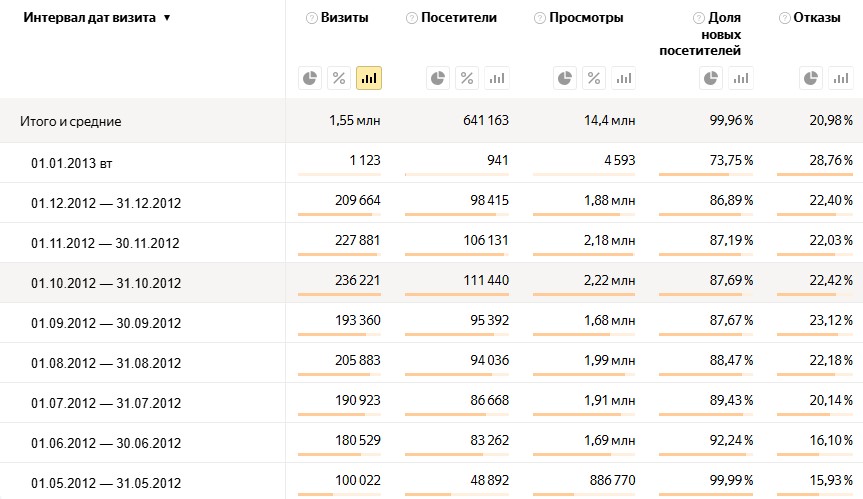Select row 01.01.2013 вт
Screen dimensions: 863x499
[x=72, y=163]
